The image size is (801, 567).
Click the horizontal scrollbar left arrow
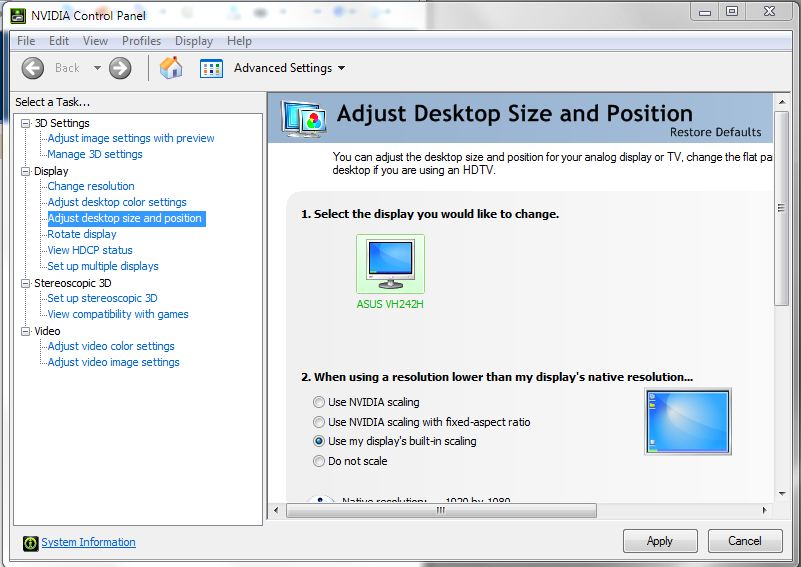click(276, 510)
